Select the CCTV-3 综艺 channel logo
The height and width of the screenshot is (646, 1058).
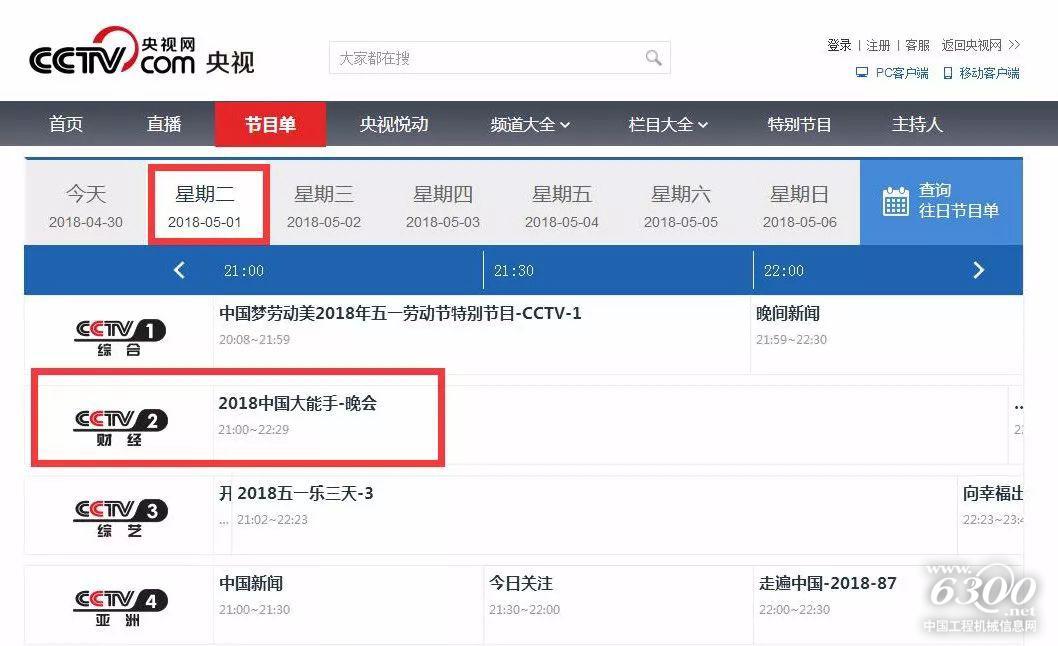point(119,515)
